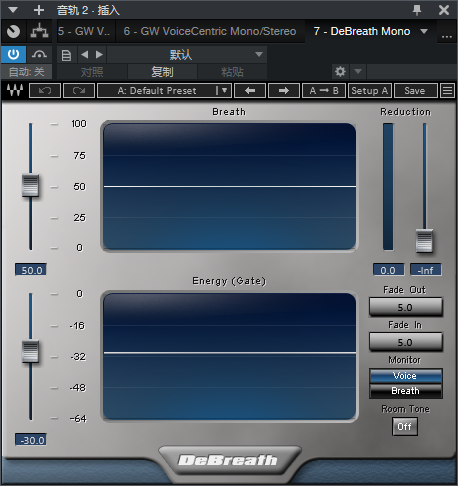Viewport: 458px width, 486px height.
Task: Switch to 6 - GW VoiceCentric Mono/Stereo tab
Action: tap(210, 31)
